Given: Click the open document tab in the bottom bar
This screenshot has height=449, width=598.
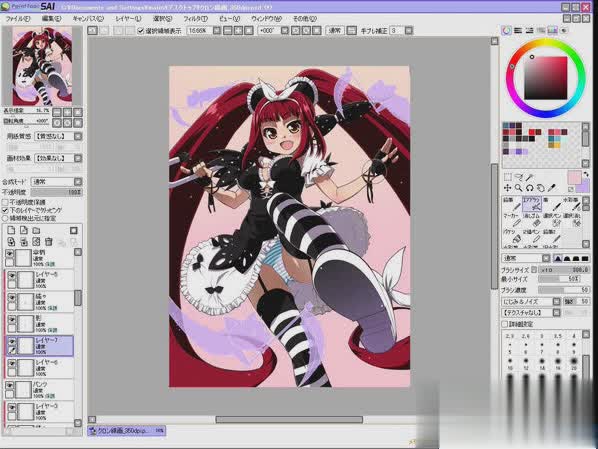Looking at the screenshot, I should pyautogui.click(x=127, y=431).
